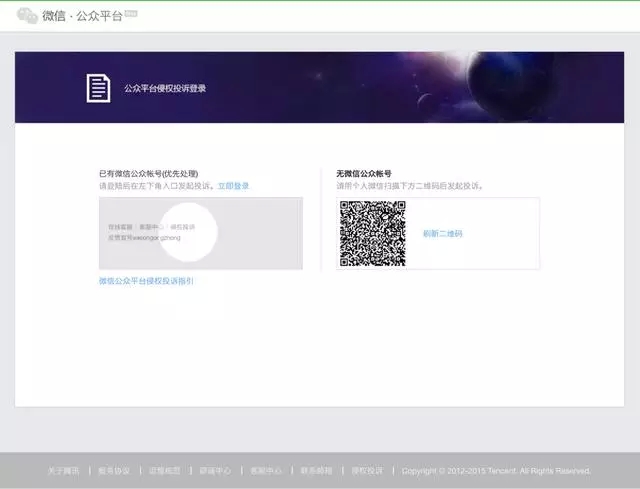Click the 公众平台侵权投诉登录 banner heading
Image resolution: width=640 pixels, height=489 pixels.
click(x=165, y=88)
